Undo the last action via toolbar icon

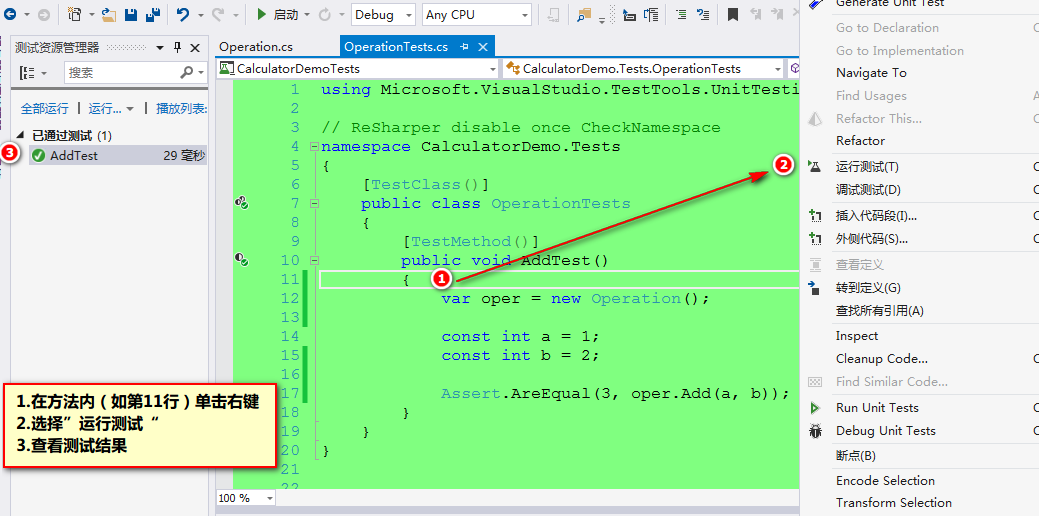tap(184, 14)
